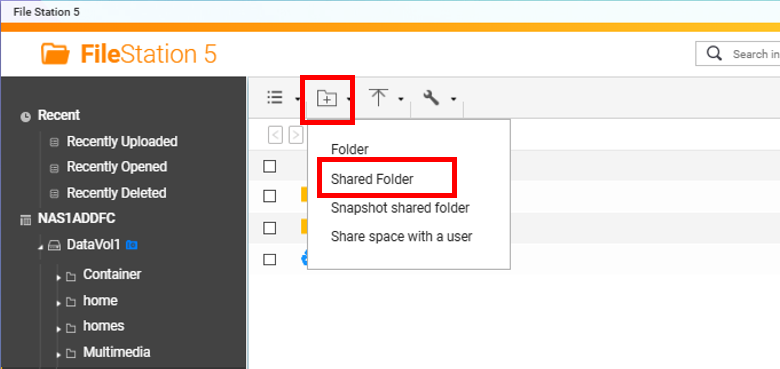
Task: Open the tools wrench dropdown arrow
Action: (453, 99)
